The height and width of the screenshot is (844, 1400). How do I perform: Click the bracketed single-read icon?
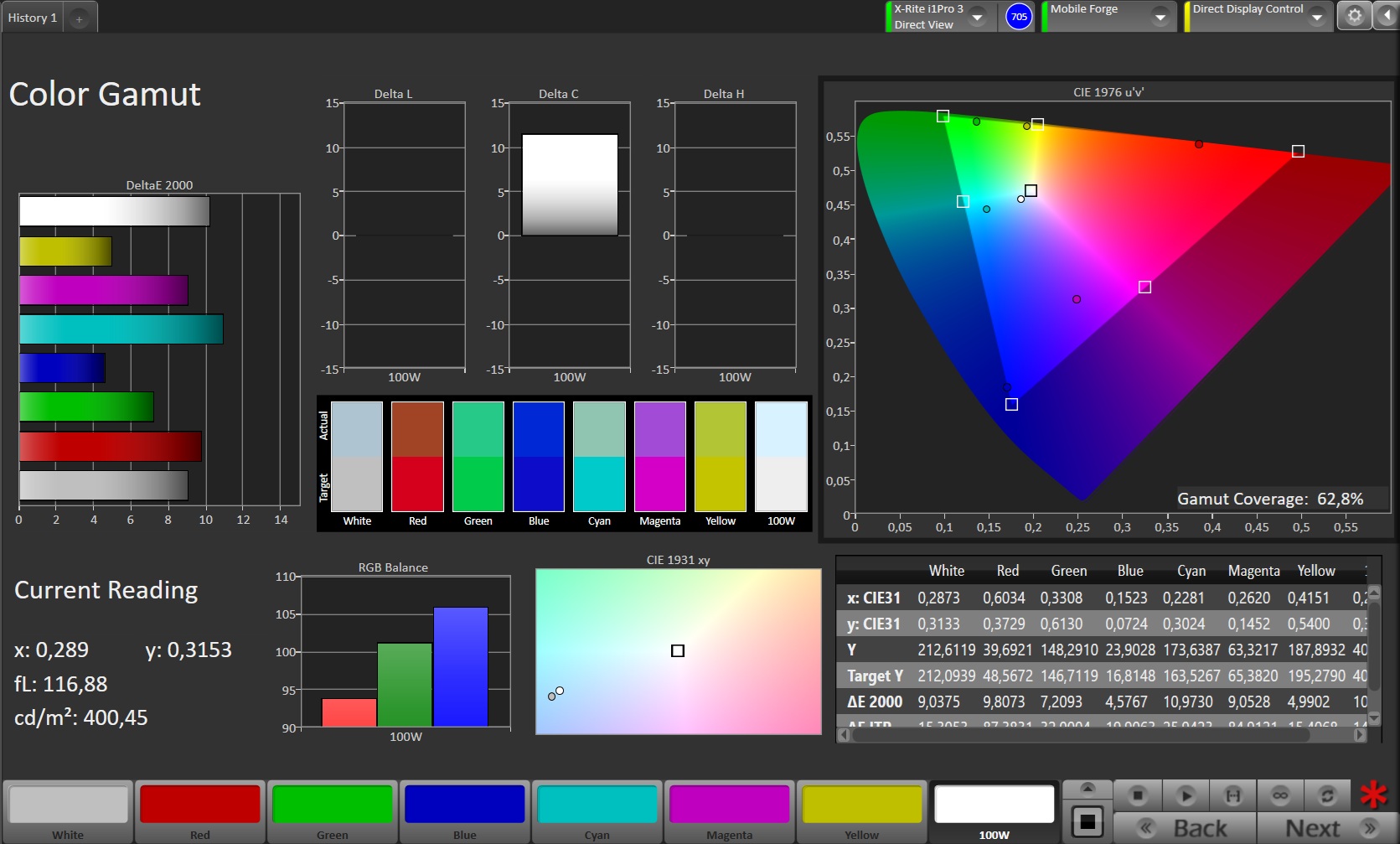click(x=1232, y=795)
